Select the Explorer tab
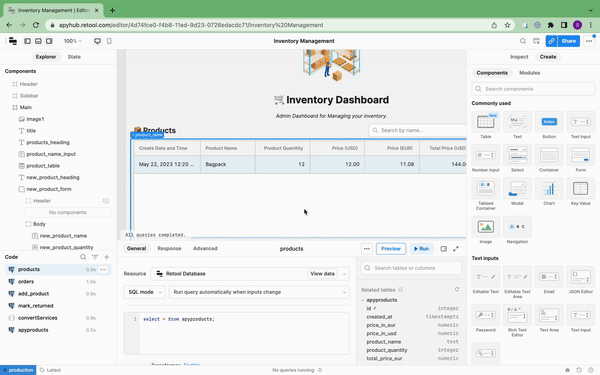Screen dimensions: 600x375 46,57
